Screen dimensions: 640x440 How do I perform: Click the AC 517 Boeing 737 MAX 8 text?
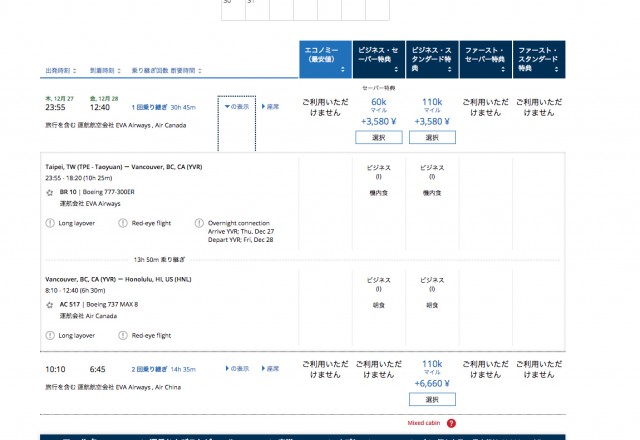tap(99, 304)
